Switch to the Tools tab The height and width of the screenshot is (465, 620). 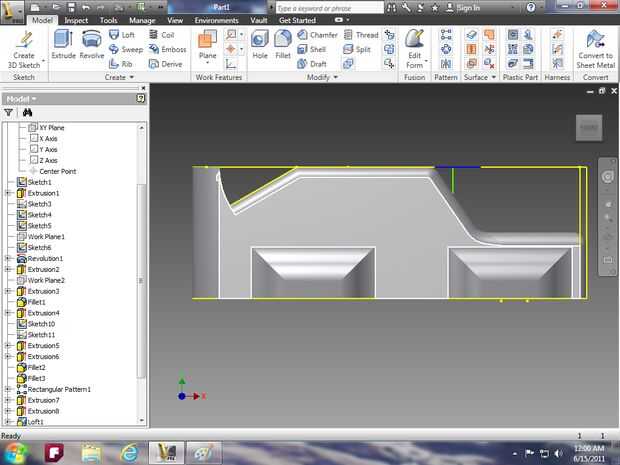pos(108,20)
